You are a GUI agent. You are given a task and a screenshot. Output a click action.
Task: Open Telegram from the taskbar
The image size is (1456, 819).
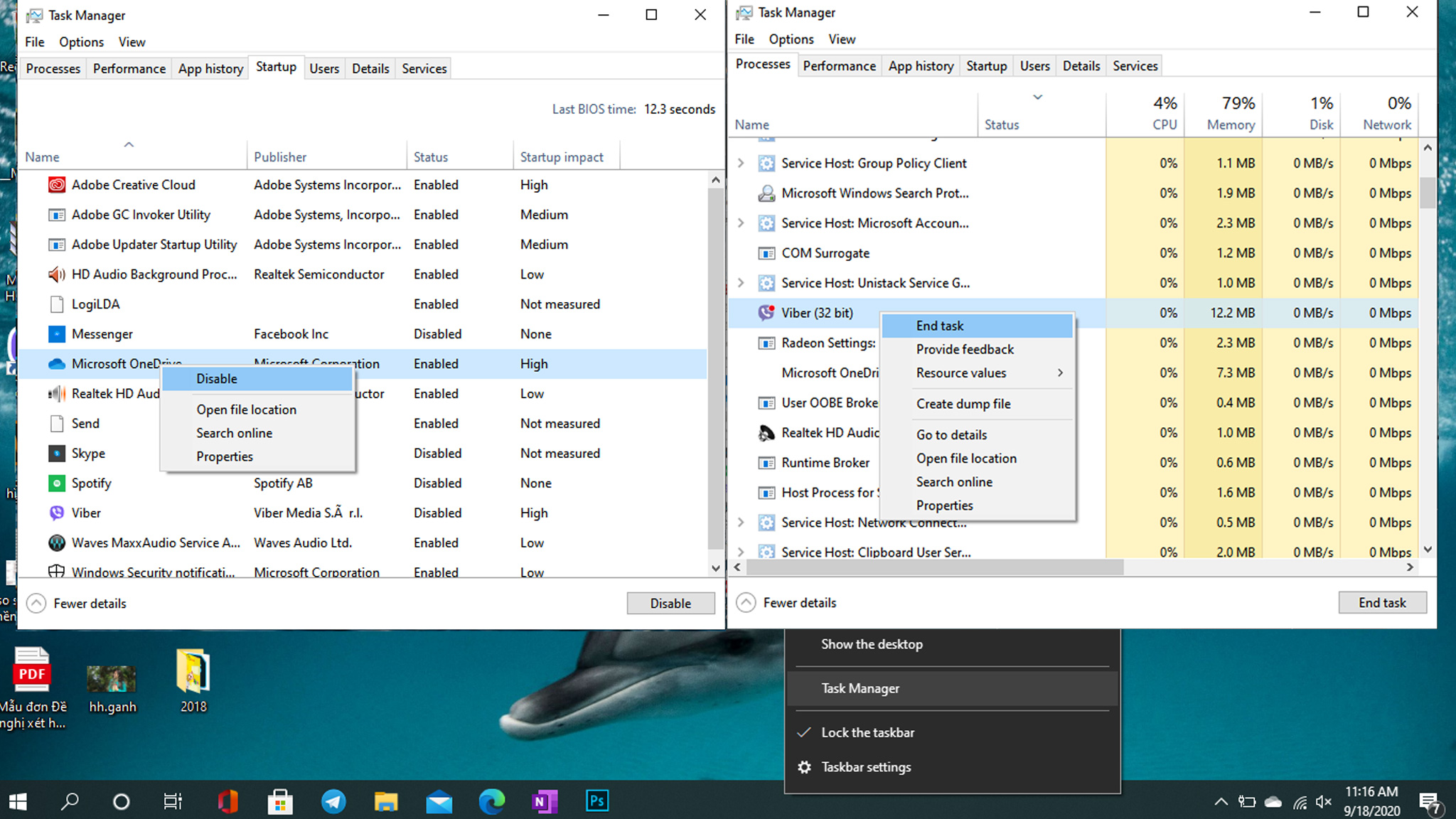(x=333, y=802)
